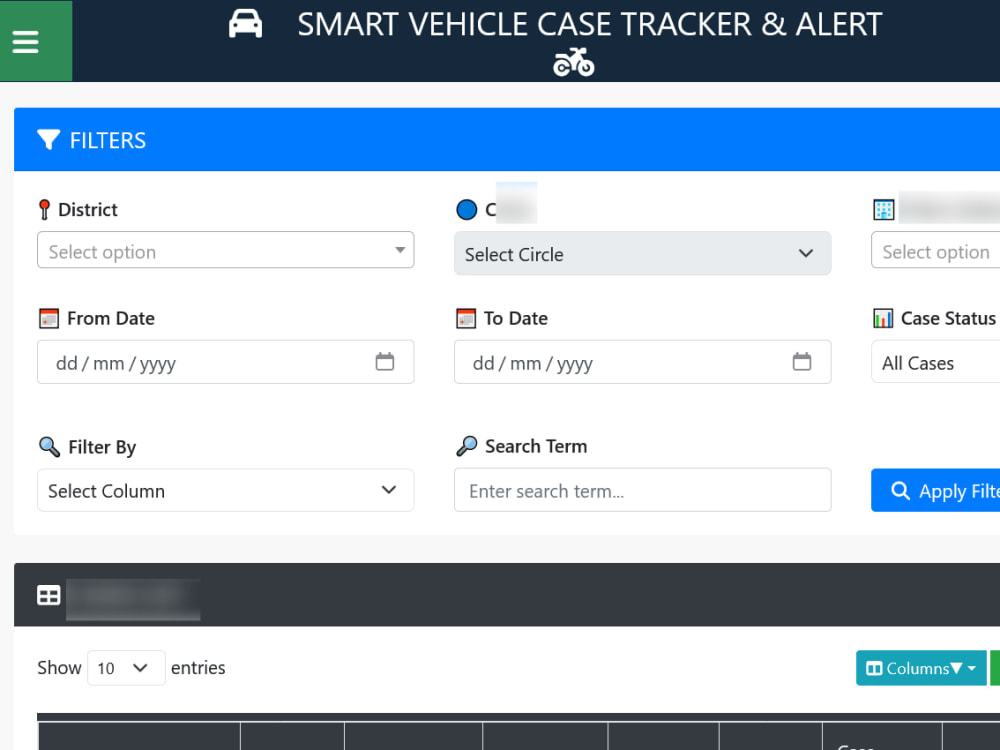Viewport: 1000px width, 750px height.
Task: Click the Search Term label
Action: pyautogui.click(x=536, y=446)
